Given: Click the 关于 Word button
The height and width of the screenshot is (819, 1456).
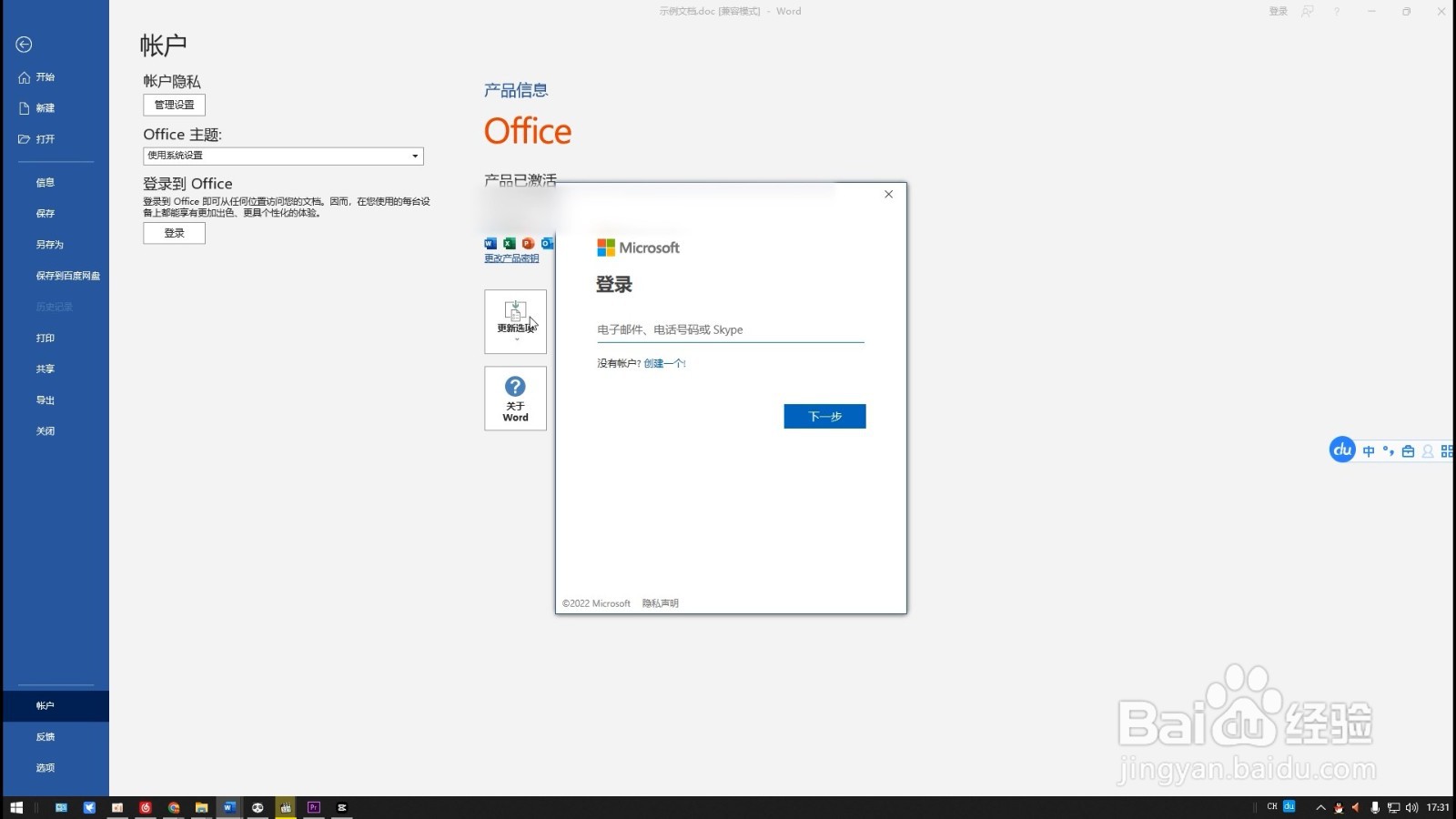Looking at the screenshot, I should point(515,399).
